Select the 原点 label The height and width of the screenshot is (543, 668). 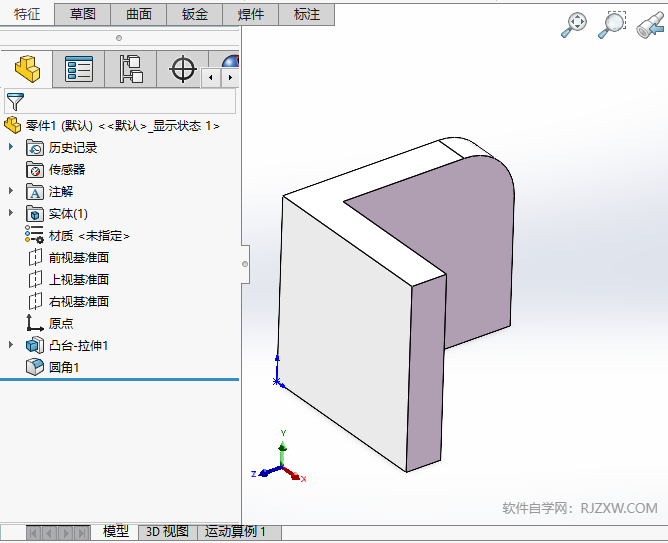point(61,323)
